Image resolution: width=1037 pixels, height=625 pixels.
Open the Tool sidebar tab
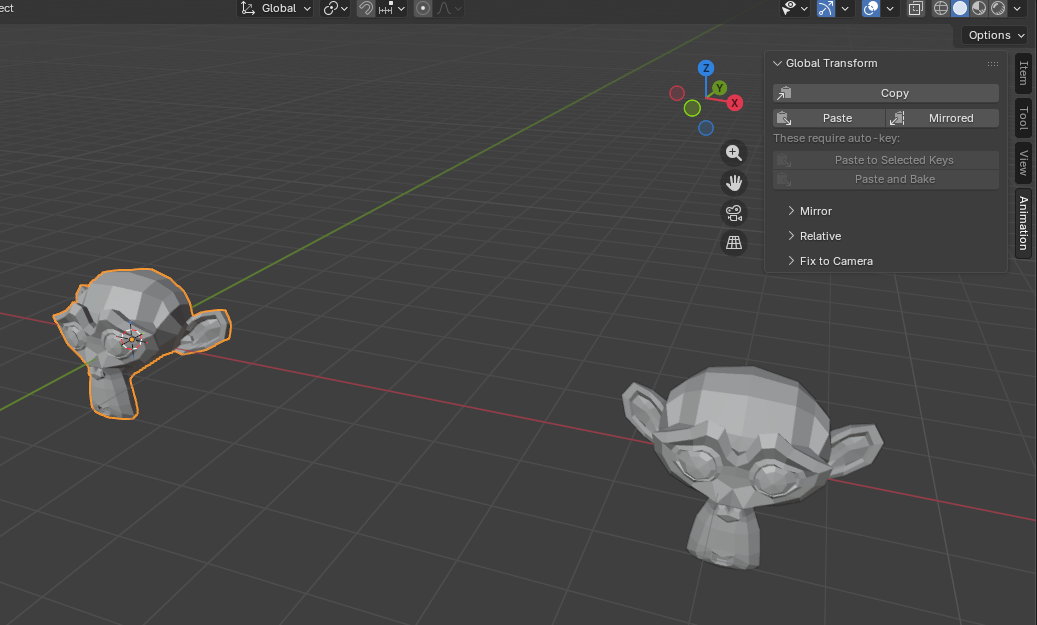point(1023,118)
